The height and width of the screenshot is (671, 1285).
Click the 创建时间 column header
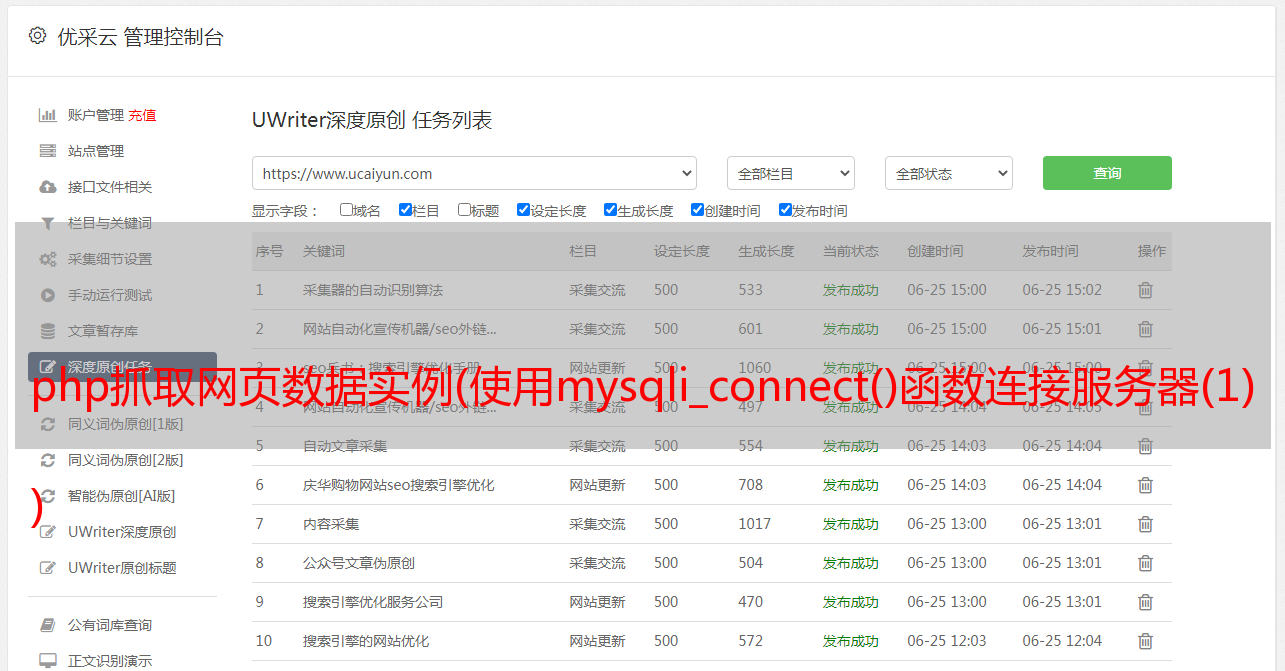pos(936,251)
